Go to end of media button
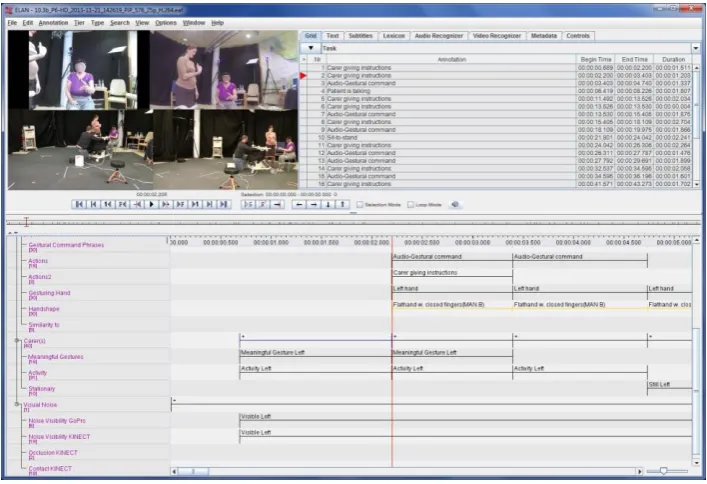Viewport: 707px width, 484px height. point(223,204)
